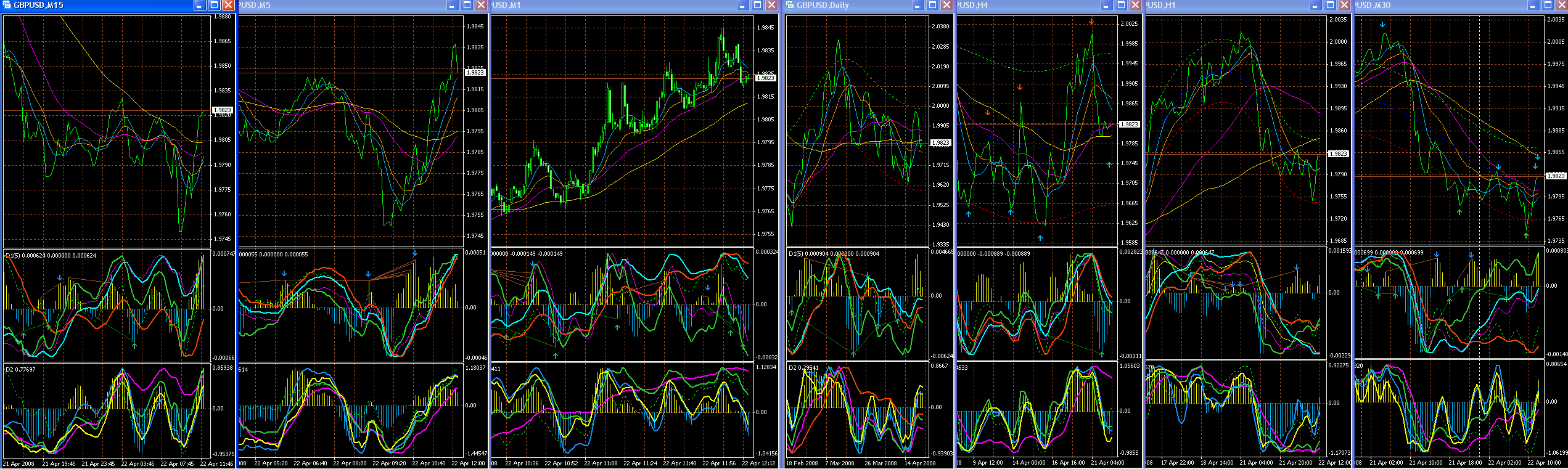This screenshot has width=1568, height=469.
Task: Minimize the H4 chart window
Action: (1106, 6)
